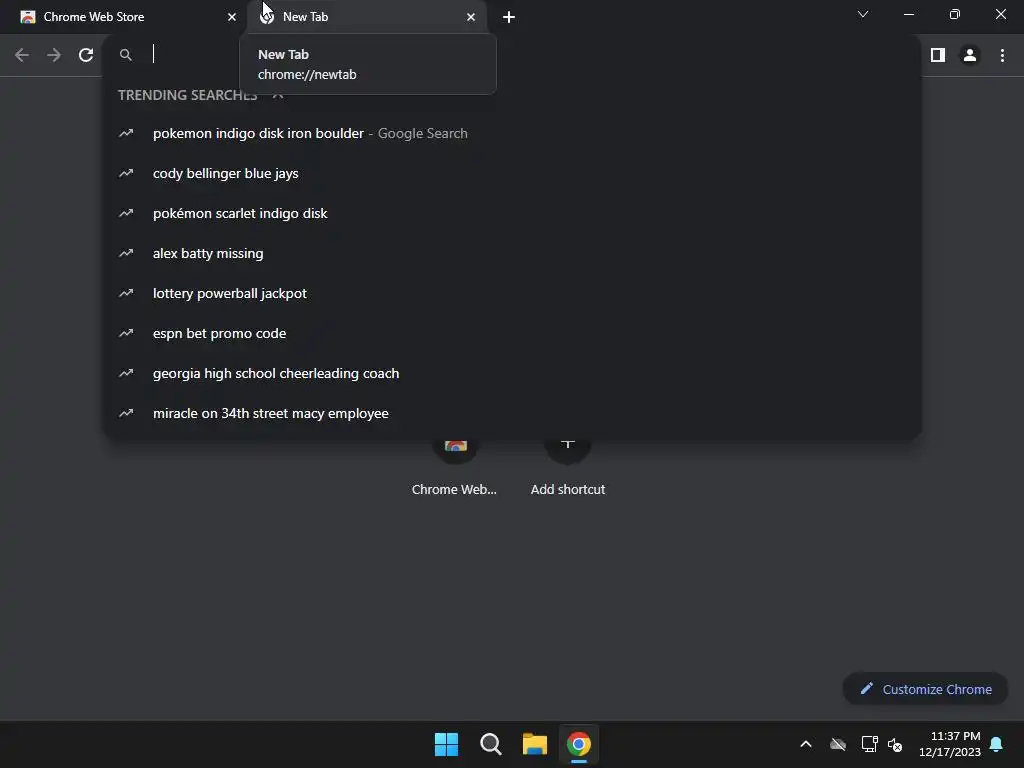Open File Explorer from taskbar

[x=534, y=744]
